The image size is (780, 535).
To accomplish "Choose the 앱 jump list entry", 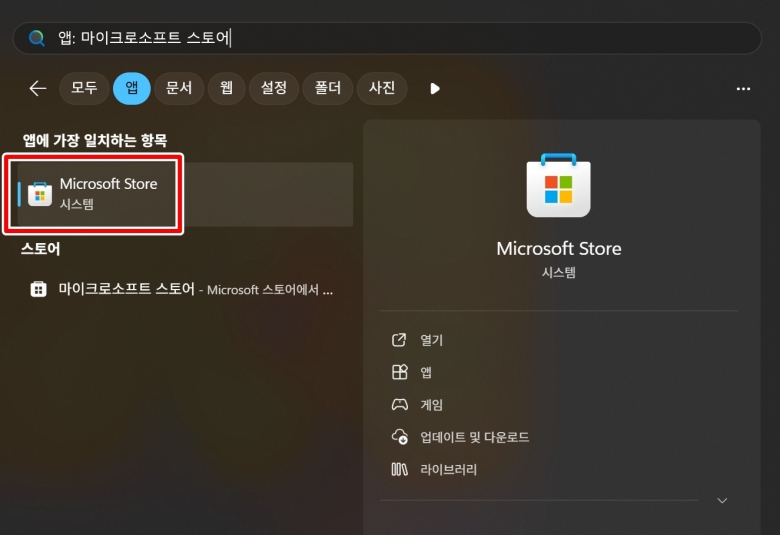I will [426, 372].
